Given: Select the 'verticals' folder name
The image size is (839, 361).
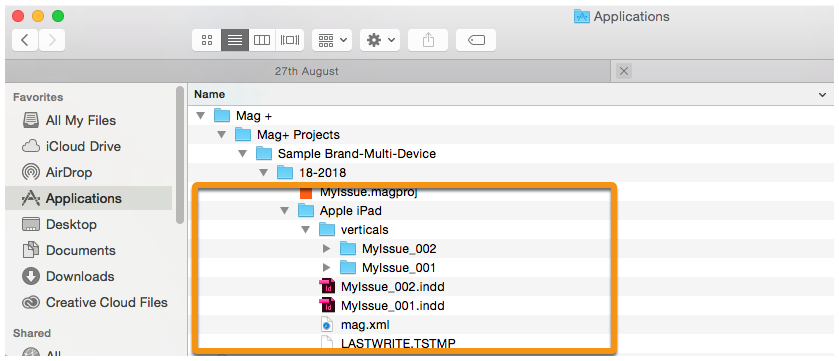Looking at the screenshot, I should pyautogui.click(x=364, y=230).
